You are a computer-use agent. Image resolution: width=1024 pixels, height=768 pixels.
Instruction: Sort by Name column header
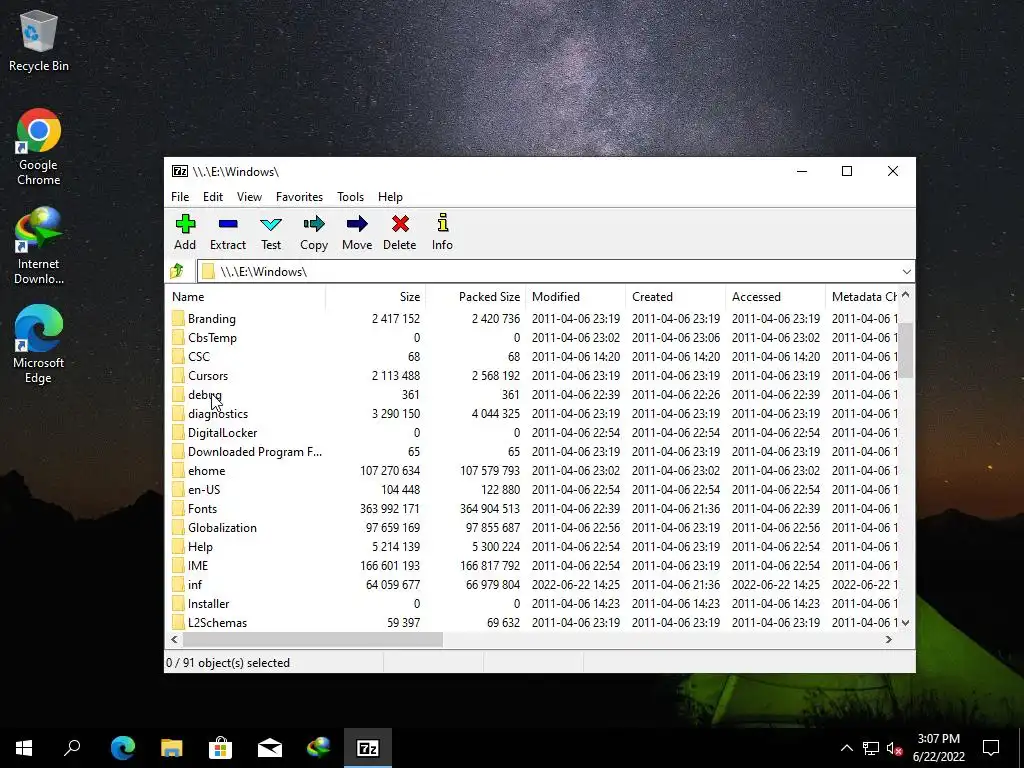coord(246,296)
